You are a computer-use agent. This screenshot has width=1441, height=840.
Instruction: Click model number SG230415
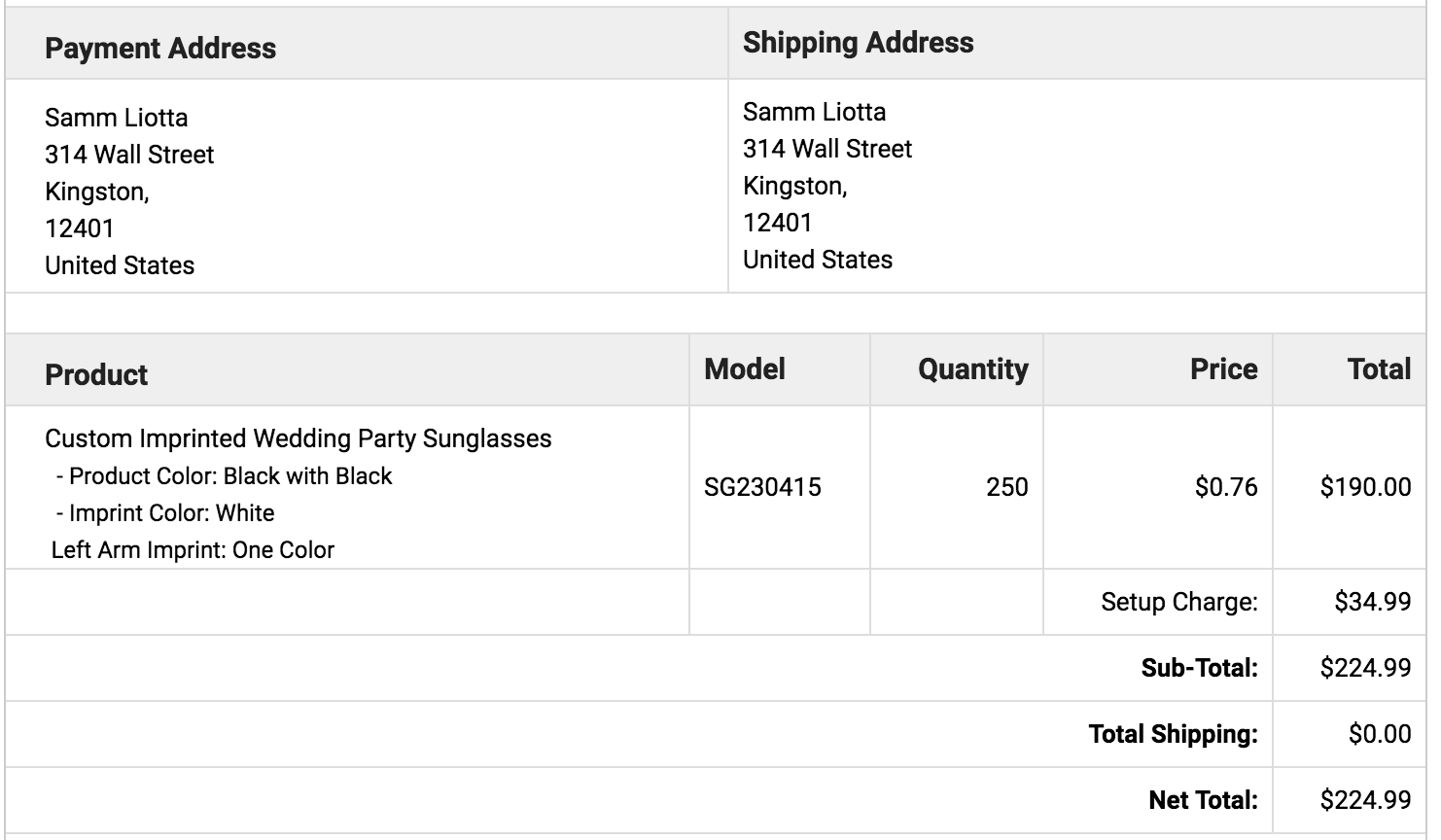762,487
